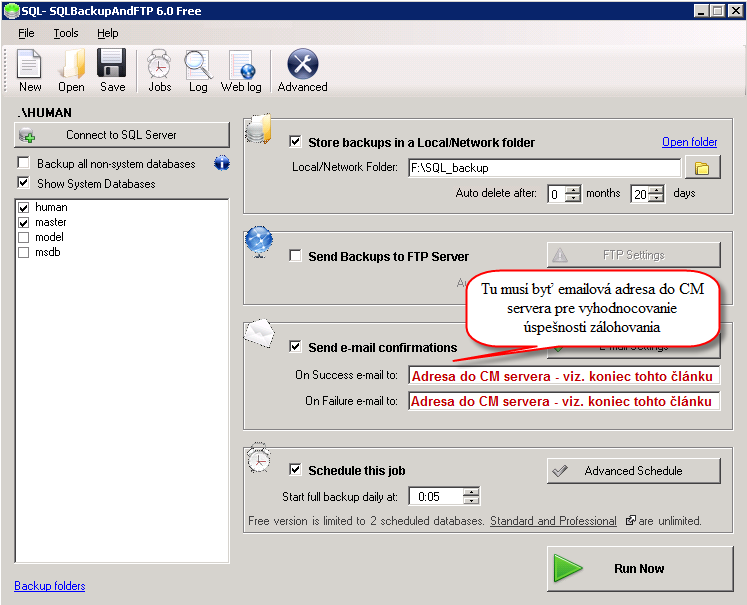Uncheck the human database
The height and width of the screenshot is (605, 747).
[23, 207]
